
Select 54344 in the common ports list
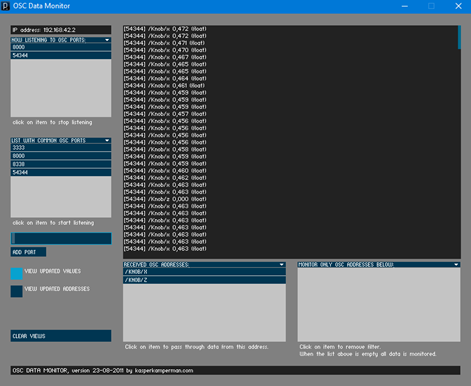(x=61, y=172)
